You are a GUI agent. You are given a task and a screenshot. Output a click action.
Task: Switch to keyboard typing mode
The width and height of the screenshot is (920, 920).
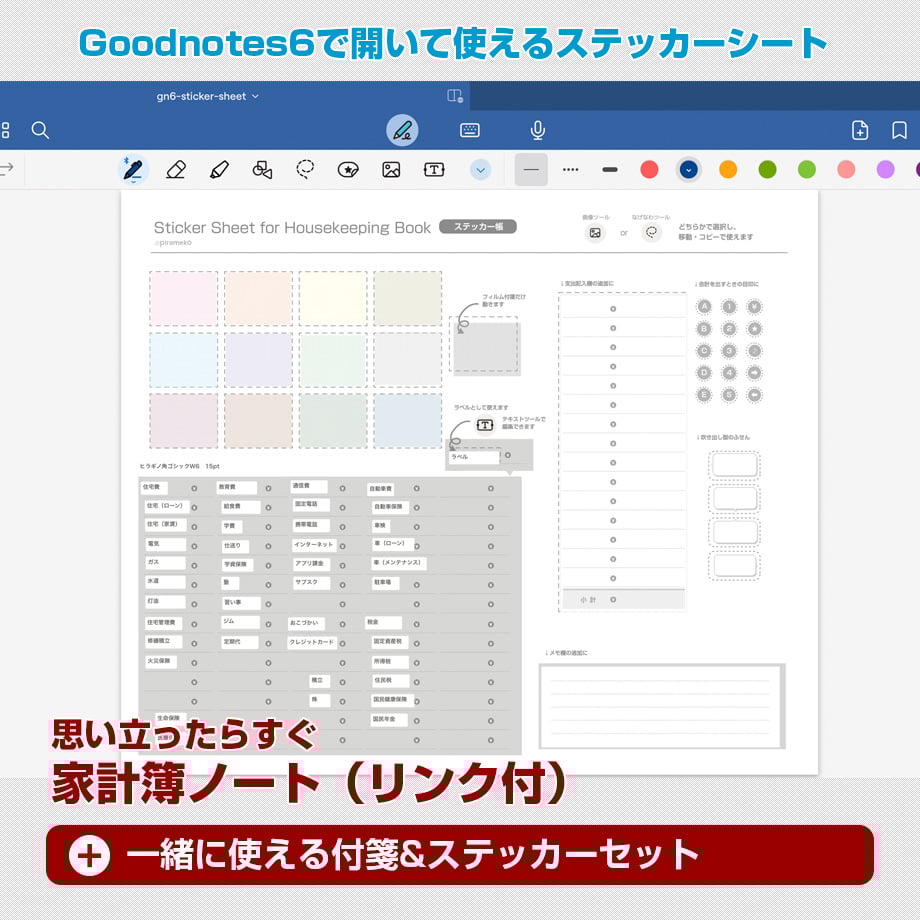click(x=470, y=130)
